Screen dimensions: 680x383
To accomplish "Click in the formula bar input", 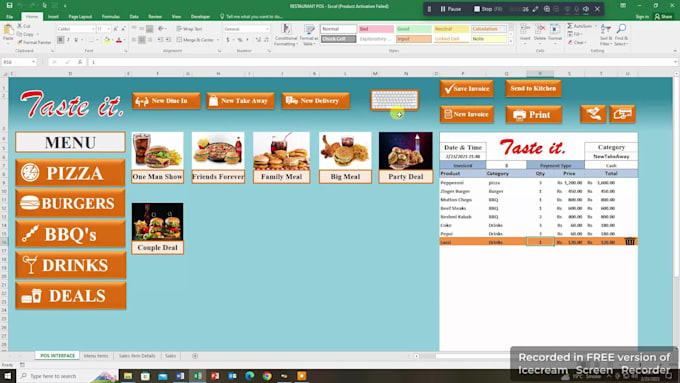I will (382, 62).
